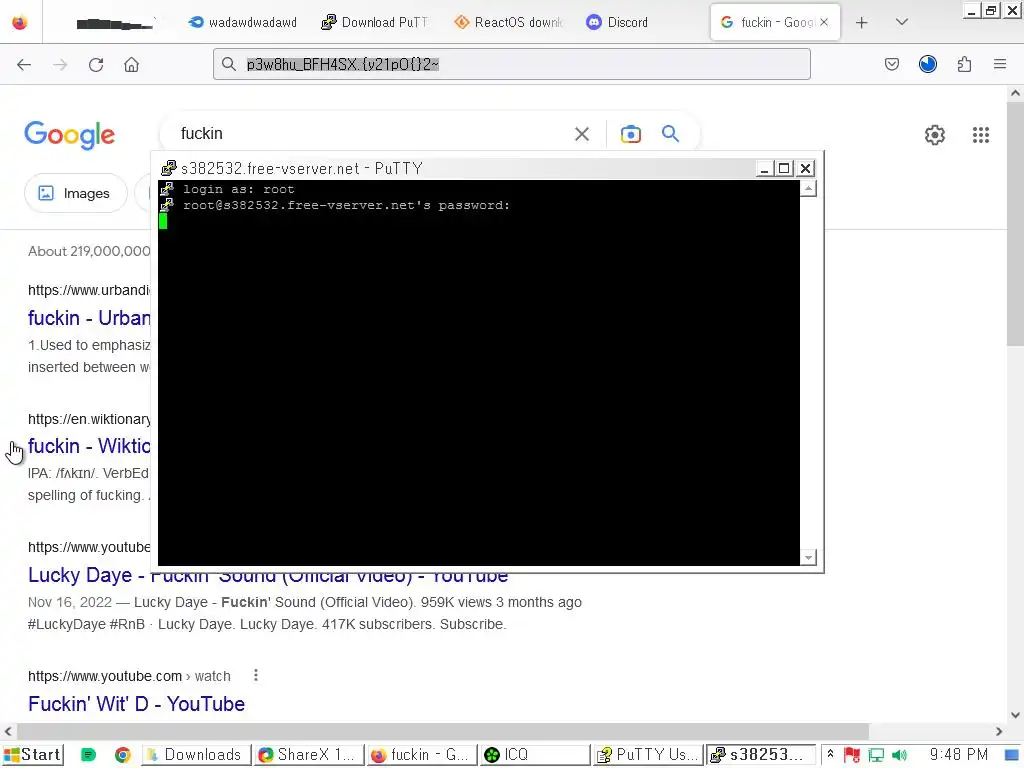The height and width of the screenshot is (768, 1024).
Task: Expand hidden system tray icons
Action: pyautogui.click(x=830, y=755)
